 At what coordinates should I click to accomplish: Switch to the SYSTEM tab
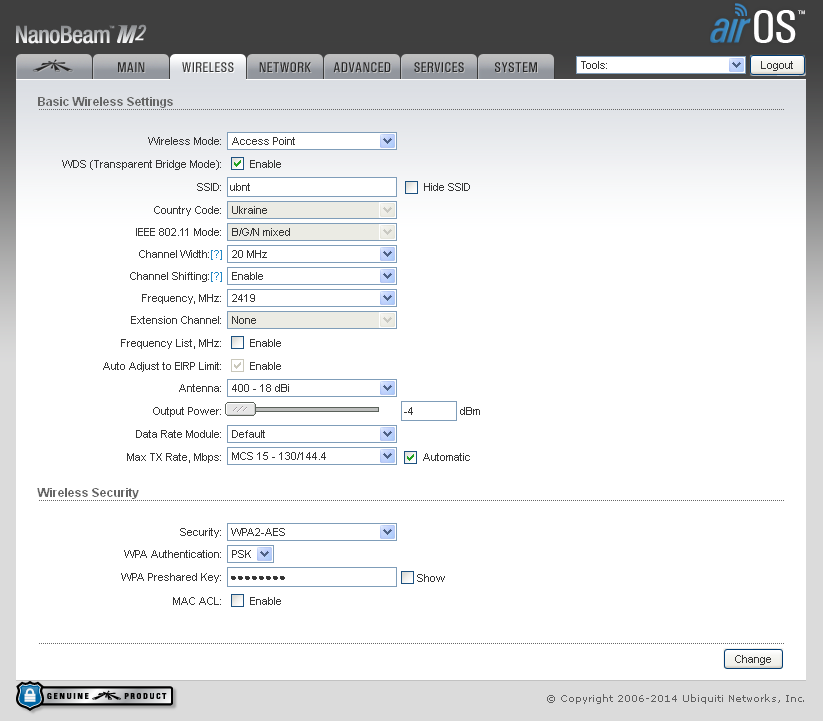click(516, 67)
